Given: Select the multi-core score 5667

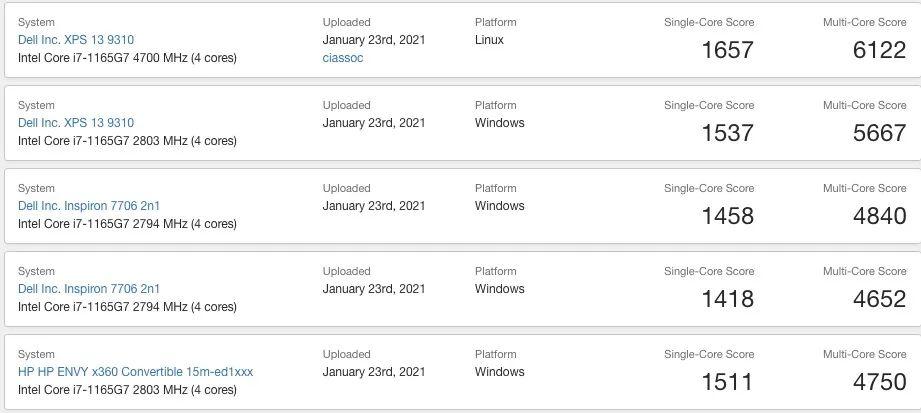Looking at the screenshot, I should point(879,133).
